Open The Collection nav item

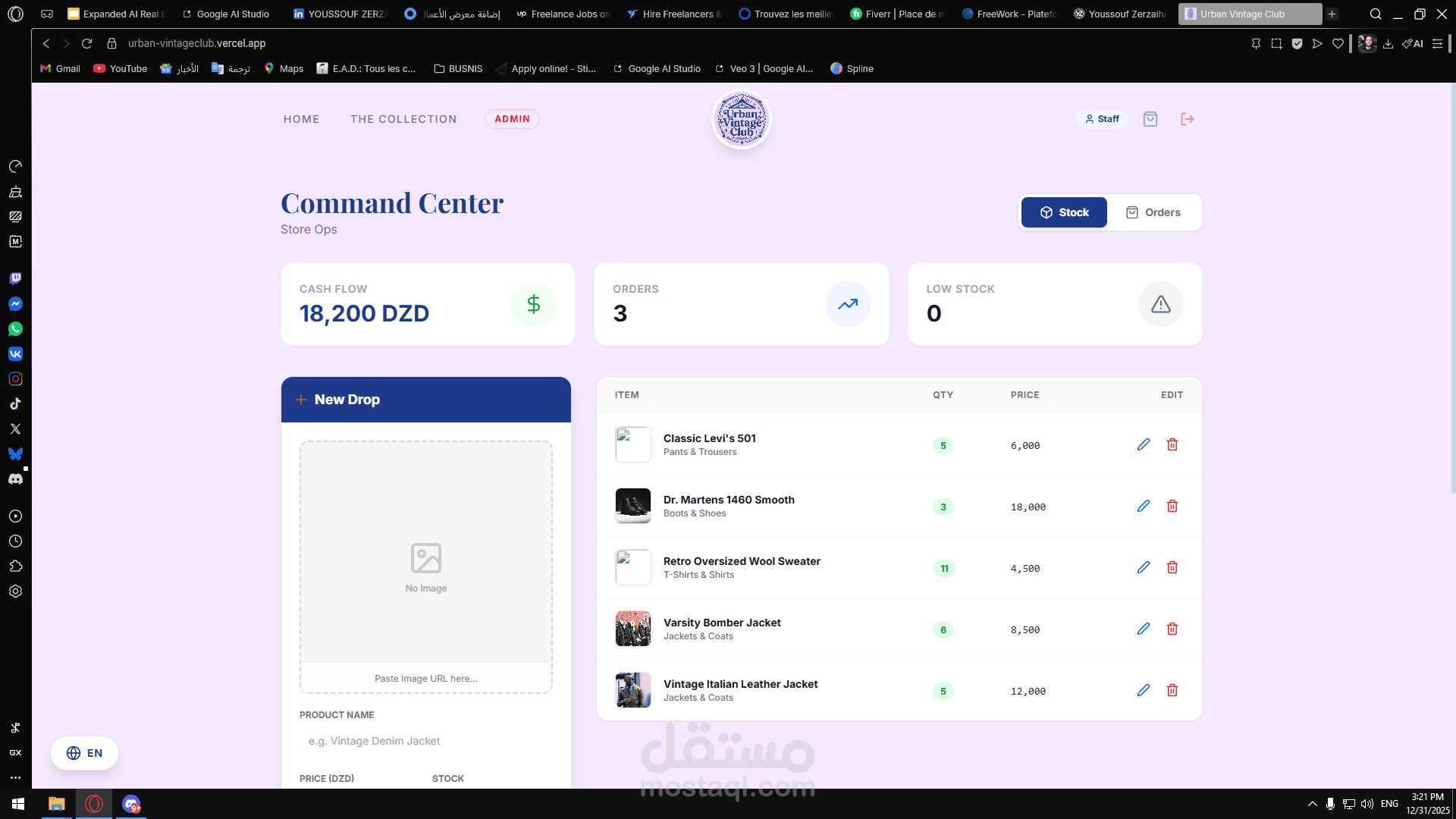click(403, 119)
